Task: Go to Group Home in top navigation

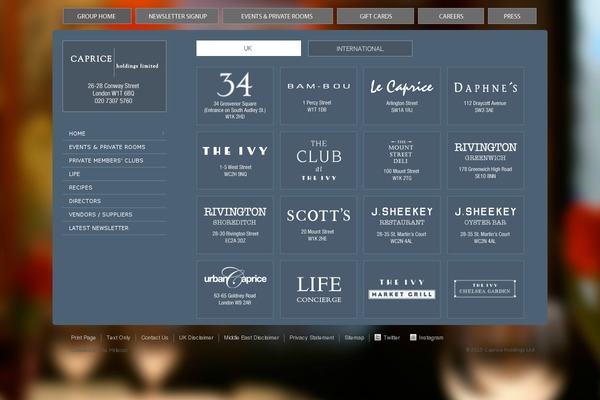Action: tap(97, 16)
